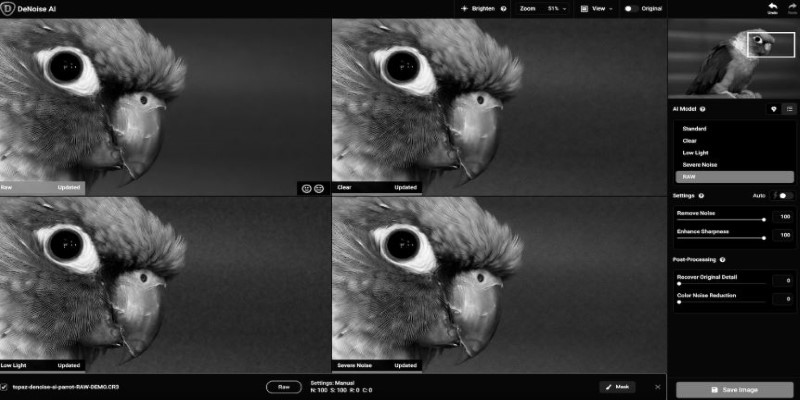Viewport: 800px width, 400px height.
Task: Click the Brighten sun icon
Action: [x=465, y=9]
